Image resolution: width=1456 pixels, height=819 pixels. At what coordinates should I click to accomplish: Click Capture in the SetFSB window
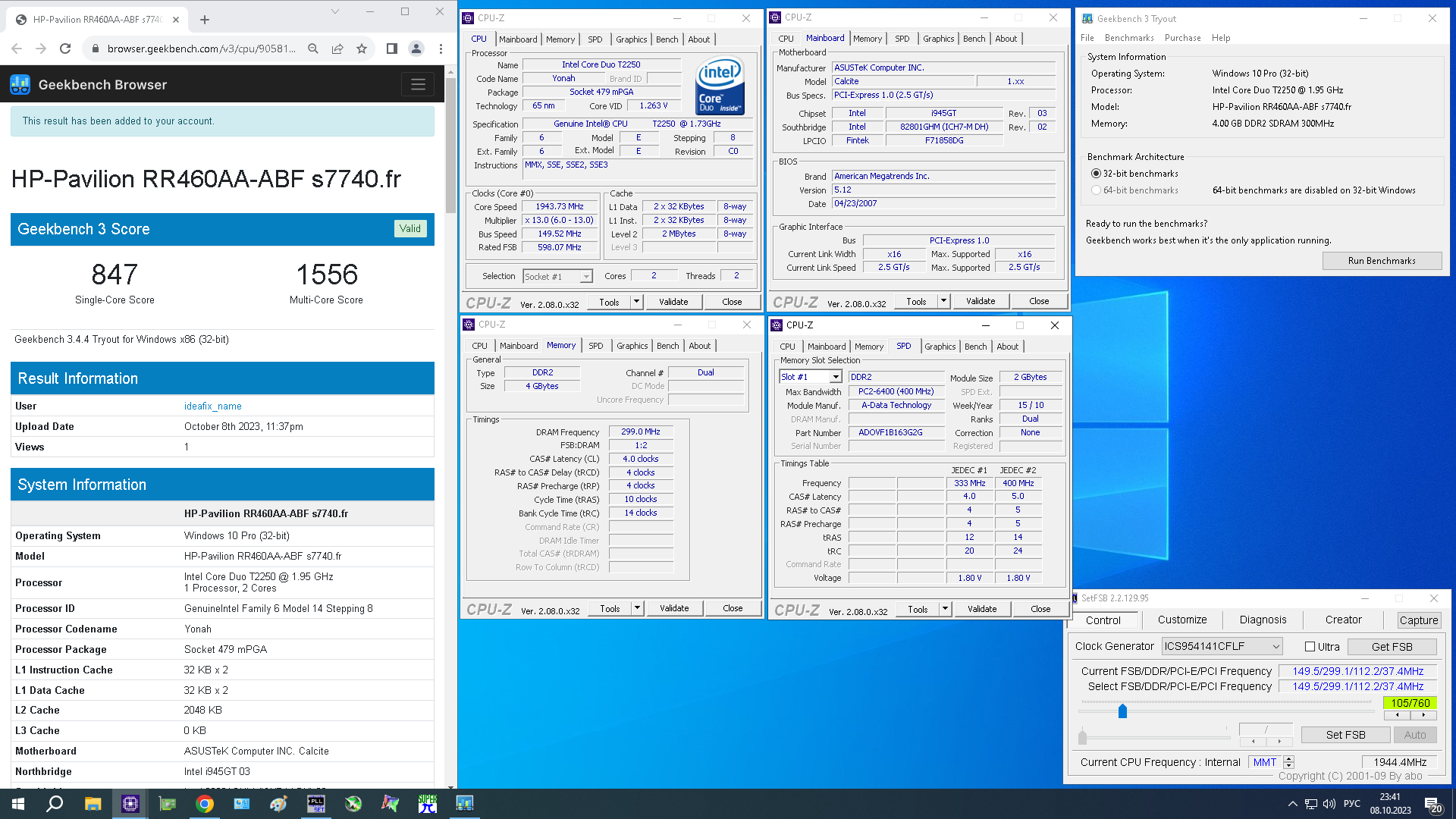(x=1418, y=620)
